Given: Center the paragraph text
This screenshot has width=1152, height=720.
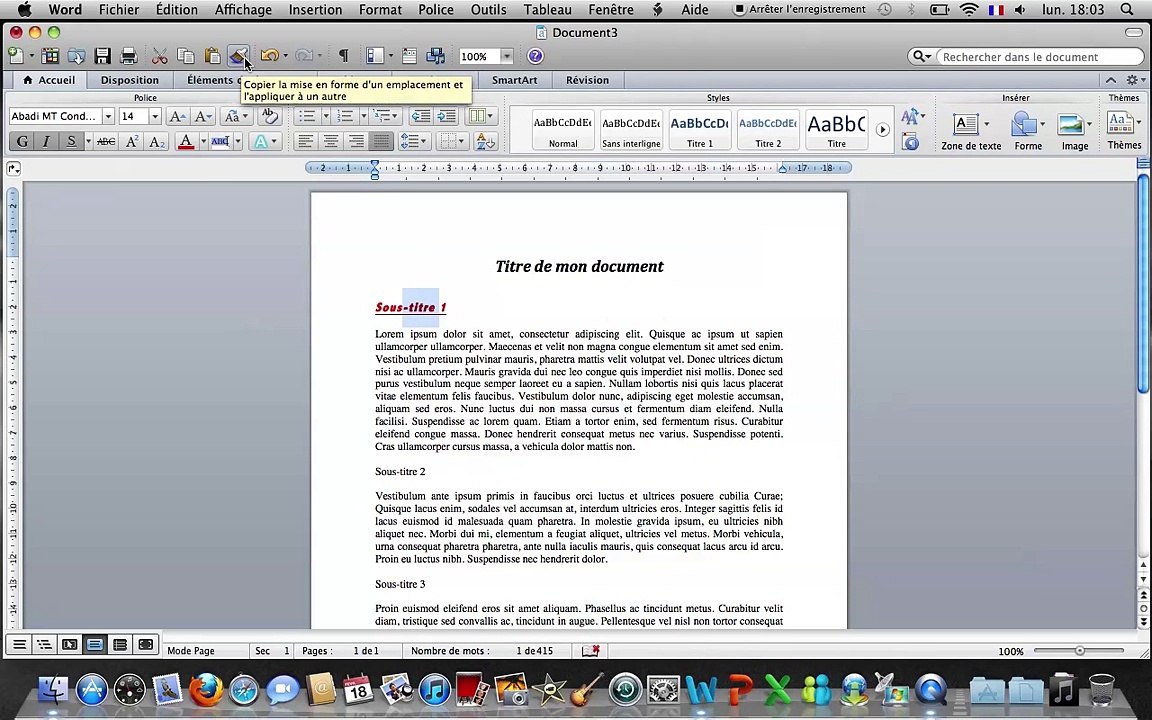Looking at the screenshot, I should coord(331,141).
